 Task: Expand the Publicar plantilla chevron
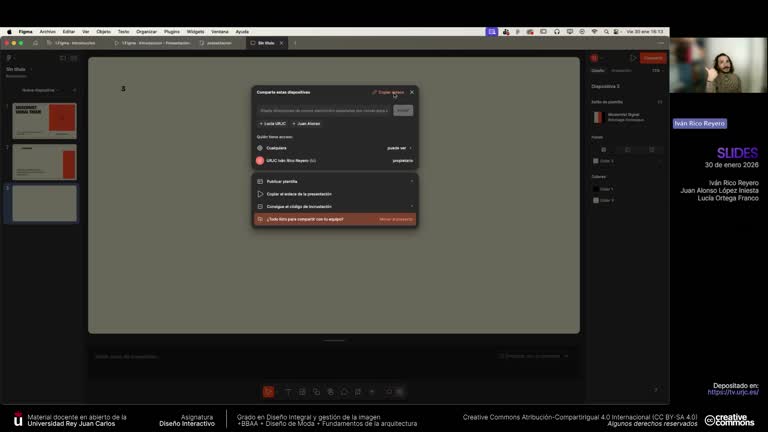point(411,181)
